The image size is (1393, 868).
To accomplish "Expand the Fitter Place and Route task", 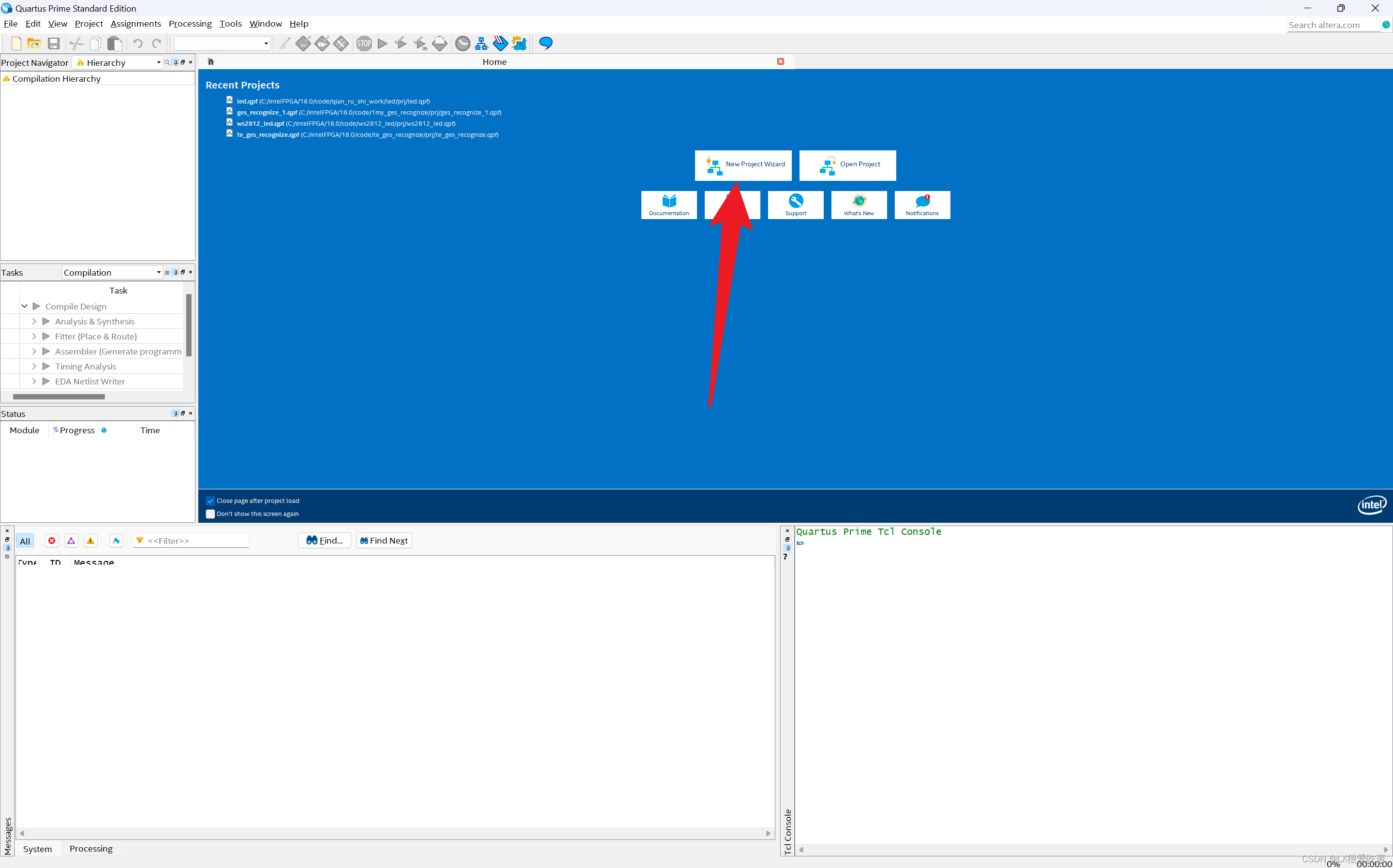I will tap(35, 336).
